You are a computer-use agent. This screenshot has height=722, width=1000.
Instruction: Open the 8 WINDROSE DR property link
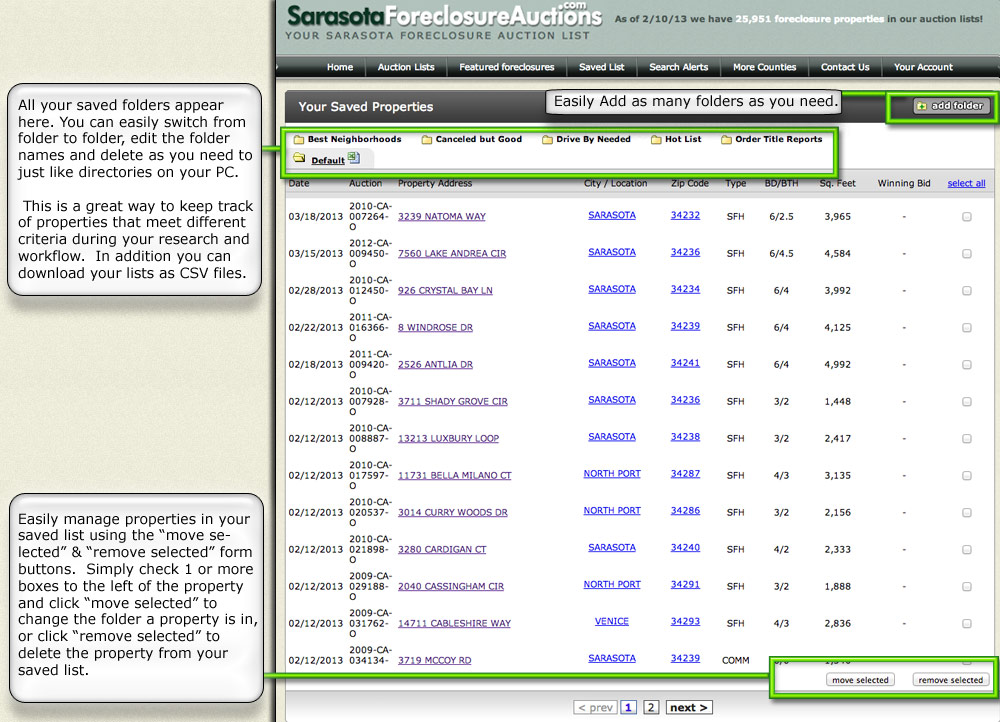click(x=435, y=328)
